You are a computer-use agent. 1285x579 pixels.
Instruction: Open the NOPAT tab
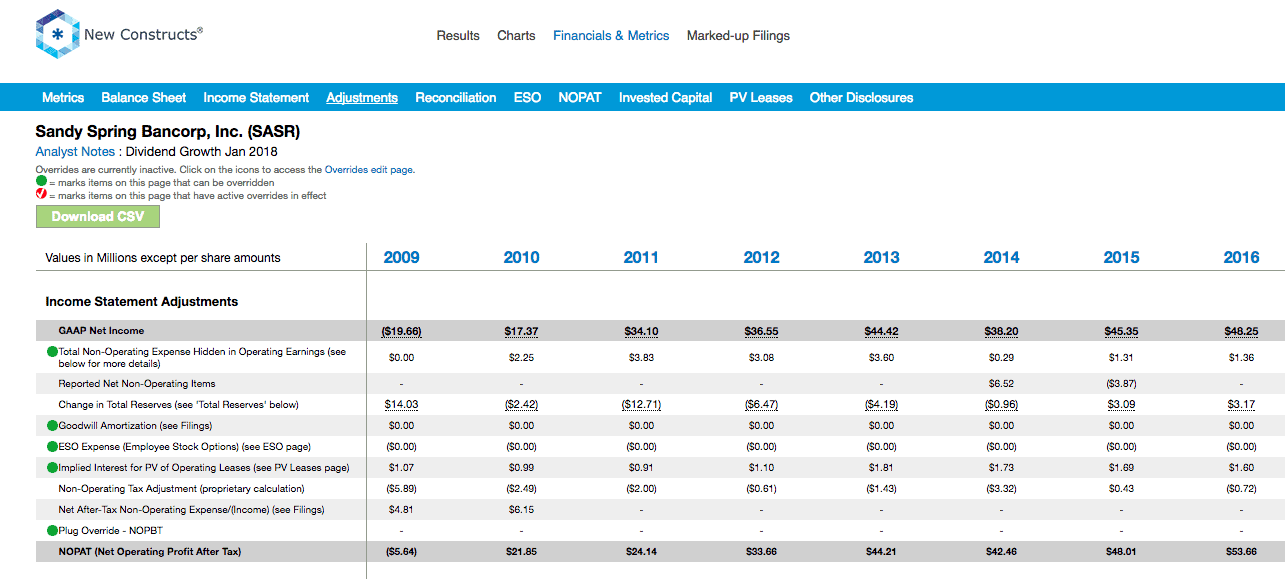pyautogui.click(x=580, y=98)
